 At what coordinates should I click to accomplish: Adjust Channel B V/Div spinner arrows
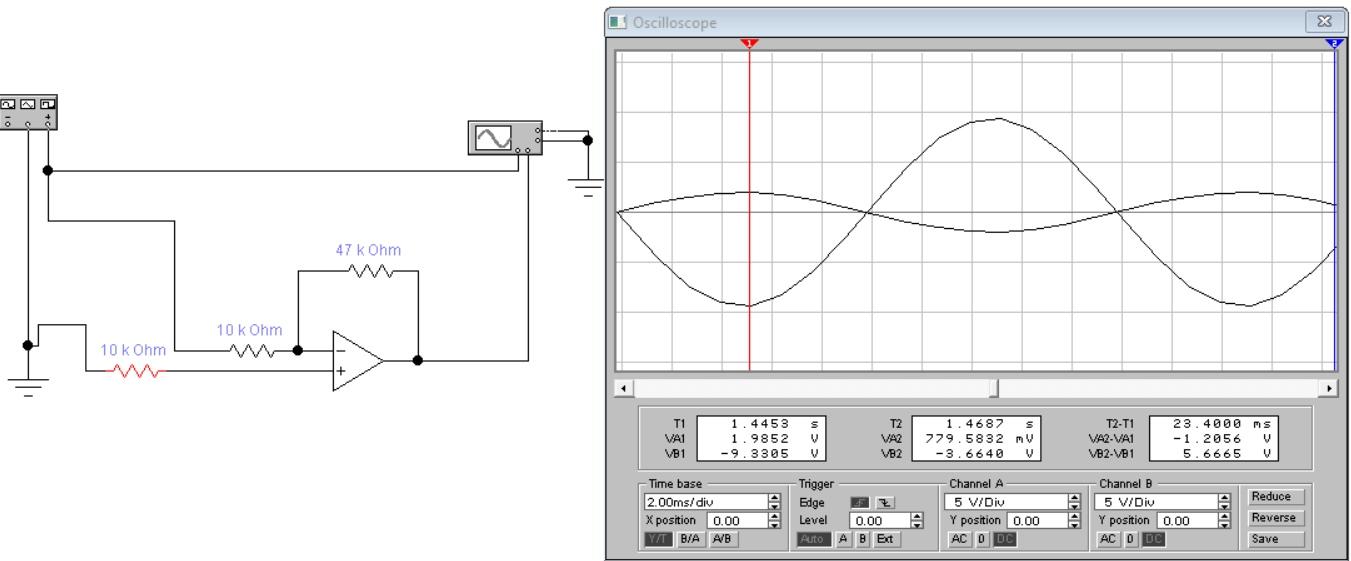tap(1224, 502)
